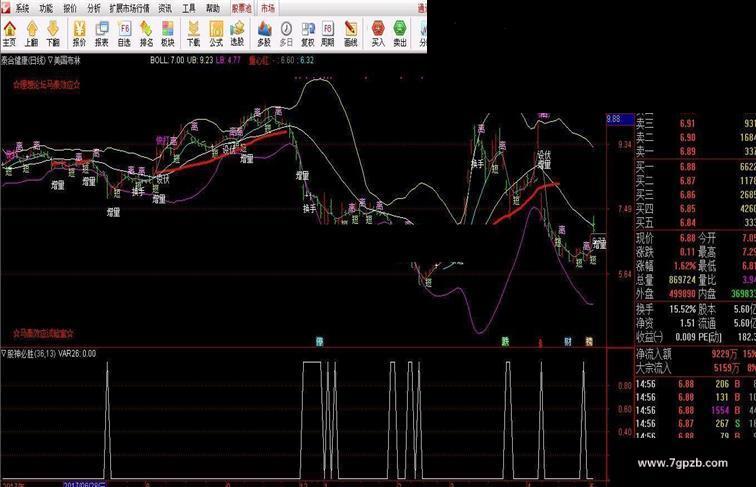Select the 买四 6.85 bid price row
This screenshot has width=756, height=487.
tap(695, 209)
